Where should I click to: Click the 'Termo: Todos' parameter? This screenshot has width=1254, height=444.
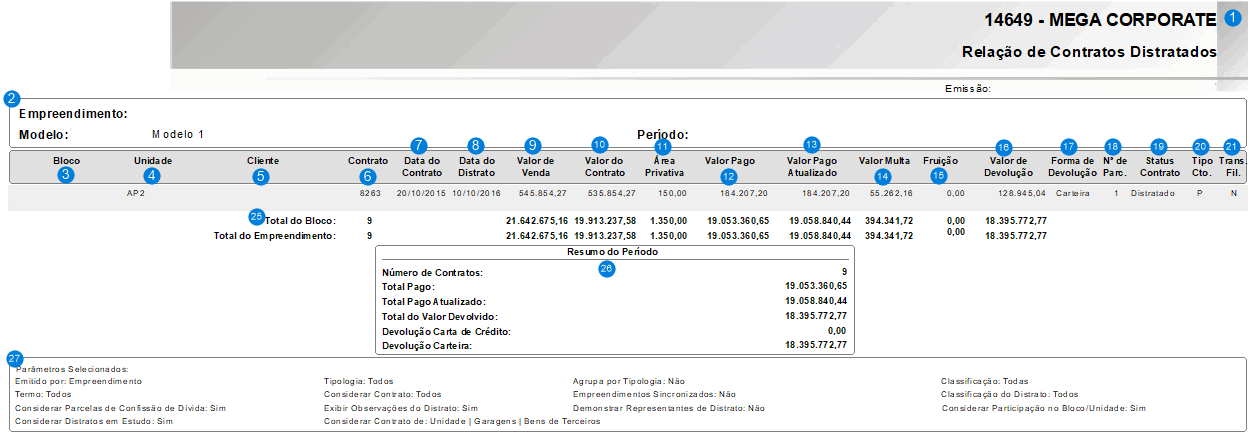point(43,394)
